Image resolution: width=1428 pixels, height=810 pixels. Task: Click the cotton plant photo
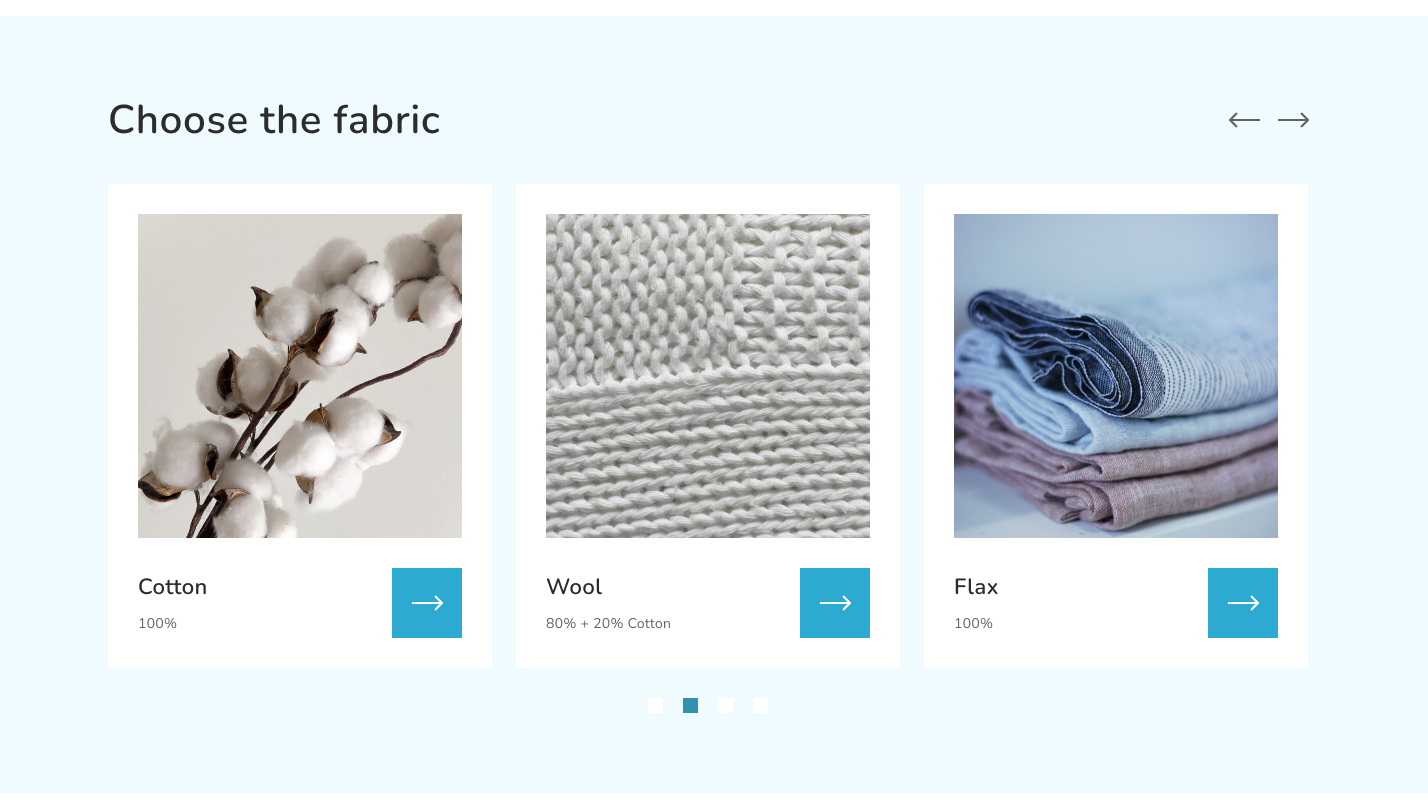(x=300, y=376)
